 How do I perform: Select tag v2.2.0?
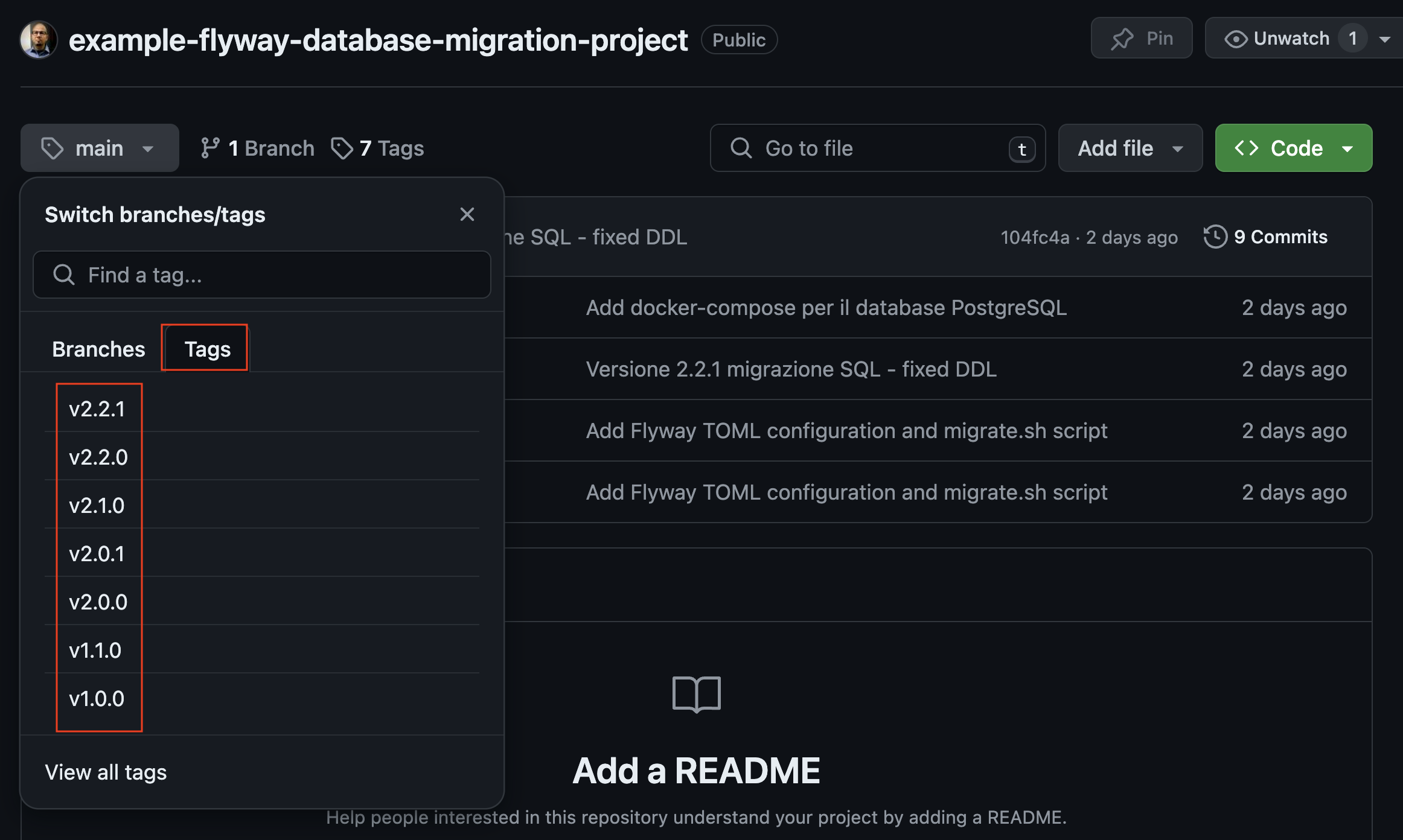coord(261,456)
